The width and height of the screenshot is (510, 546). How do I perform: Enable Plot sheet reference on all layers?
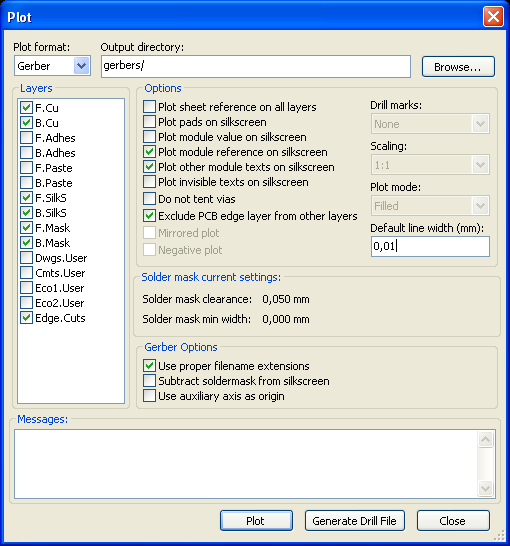click(149, 107)
